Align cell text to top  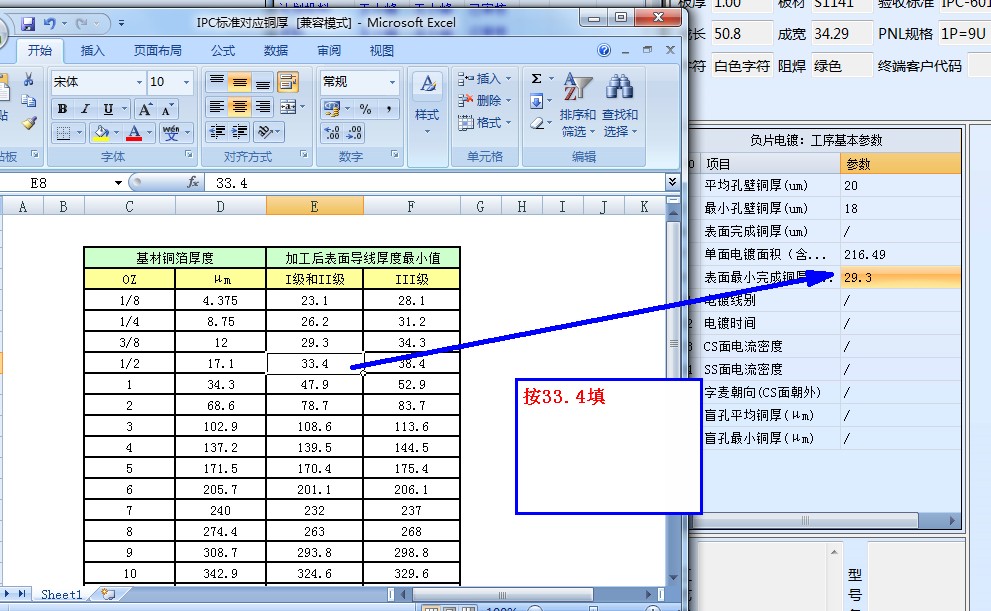217,82
